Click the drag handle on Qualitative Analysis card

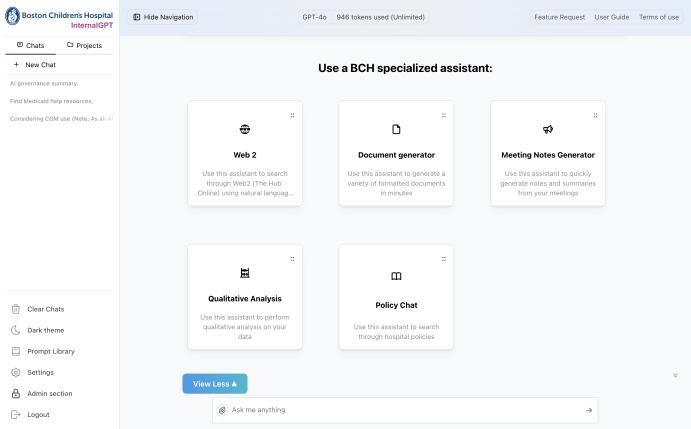click(x=292, y=259)
